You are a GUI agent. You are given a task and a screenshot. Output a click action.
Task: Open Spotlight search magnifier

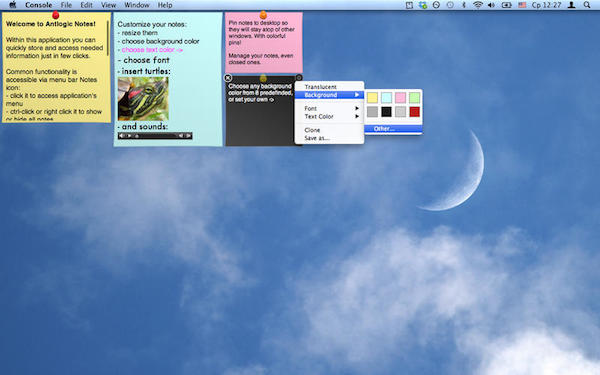point(587,5)
